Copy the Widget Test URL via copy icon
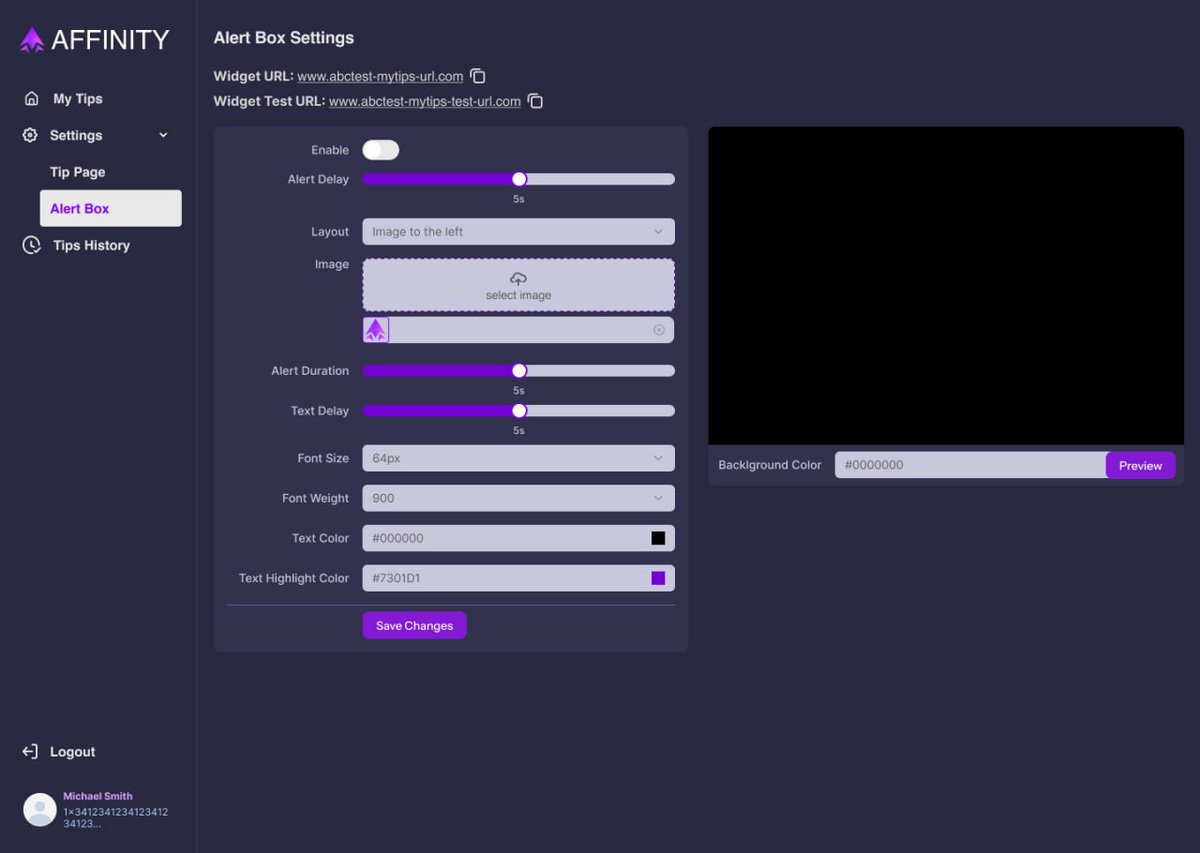Viewport: 1200px width, 853px height. click(535, 100)
